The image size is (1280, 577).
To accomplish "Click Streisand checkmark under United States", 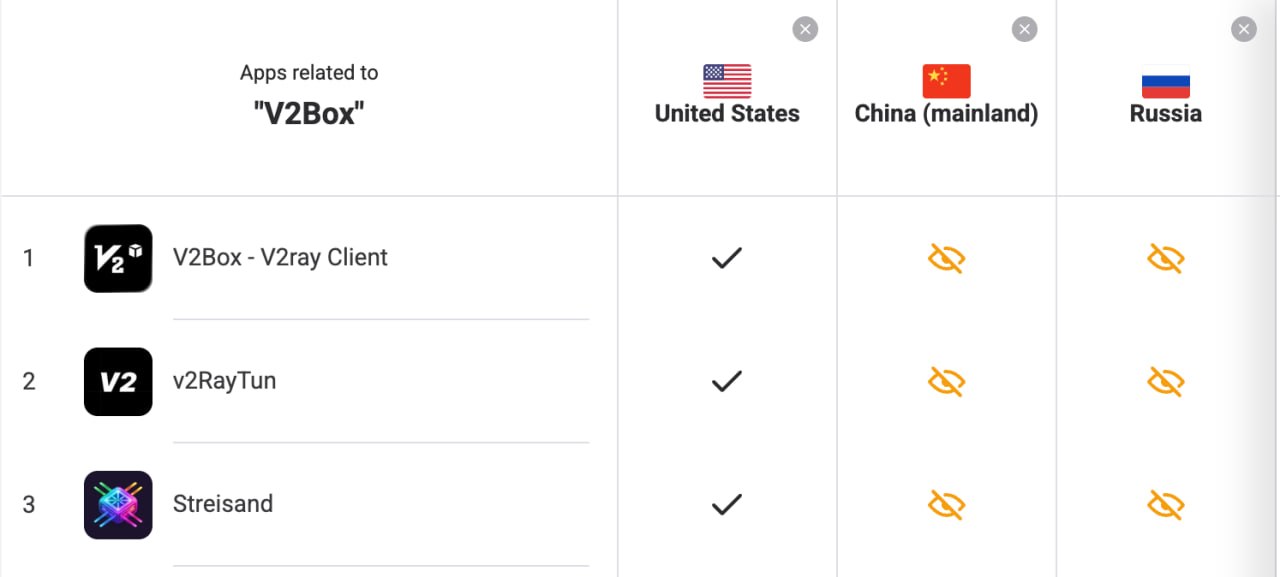I will pyautogui.click(x=726, y=504).
